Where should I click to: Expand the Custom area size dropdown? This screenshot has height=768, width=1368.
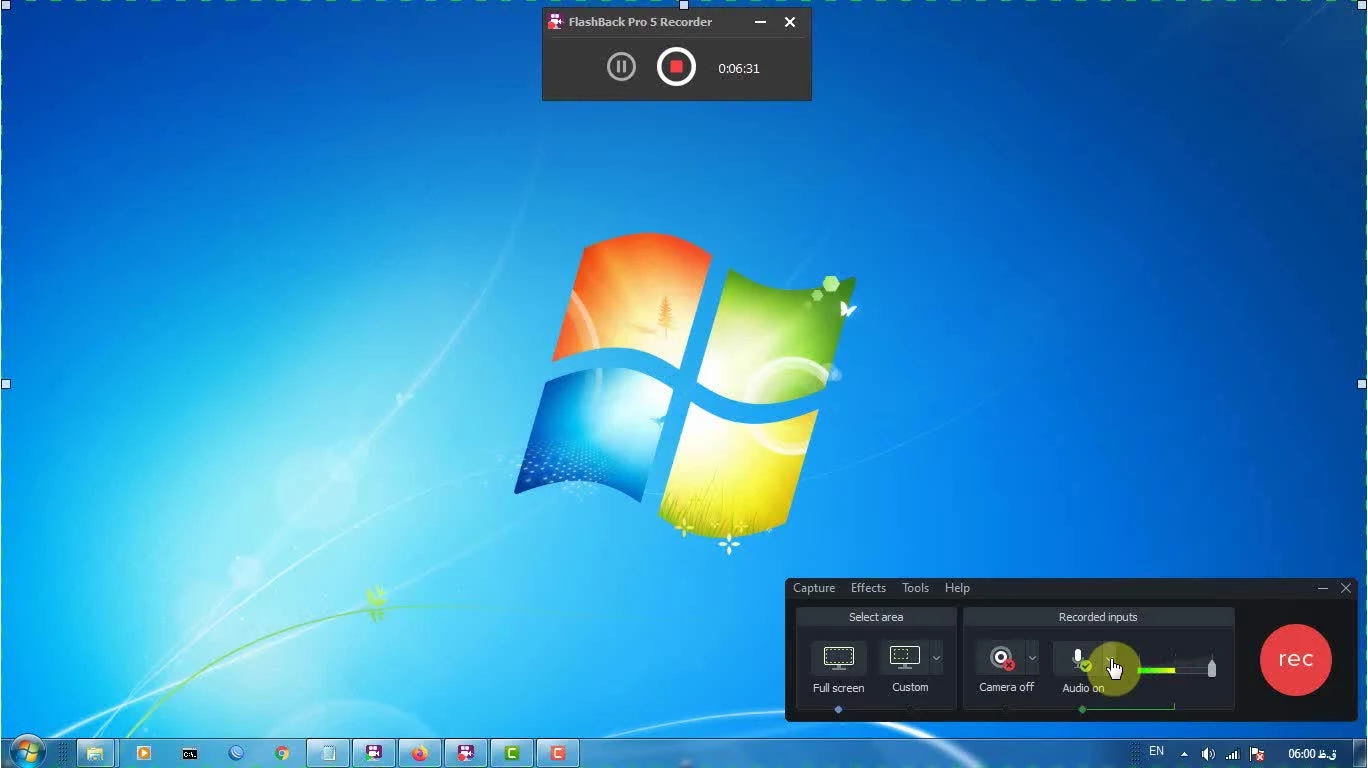pos(936,658)
